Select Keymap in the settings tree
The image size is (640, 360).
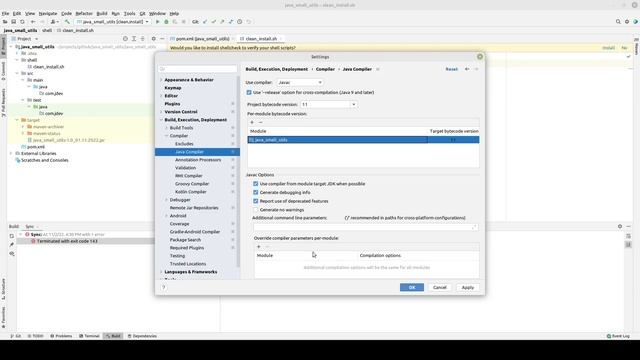coord(173,88)
